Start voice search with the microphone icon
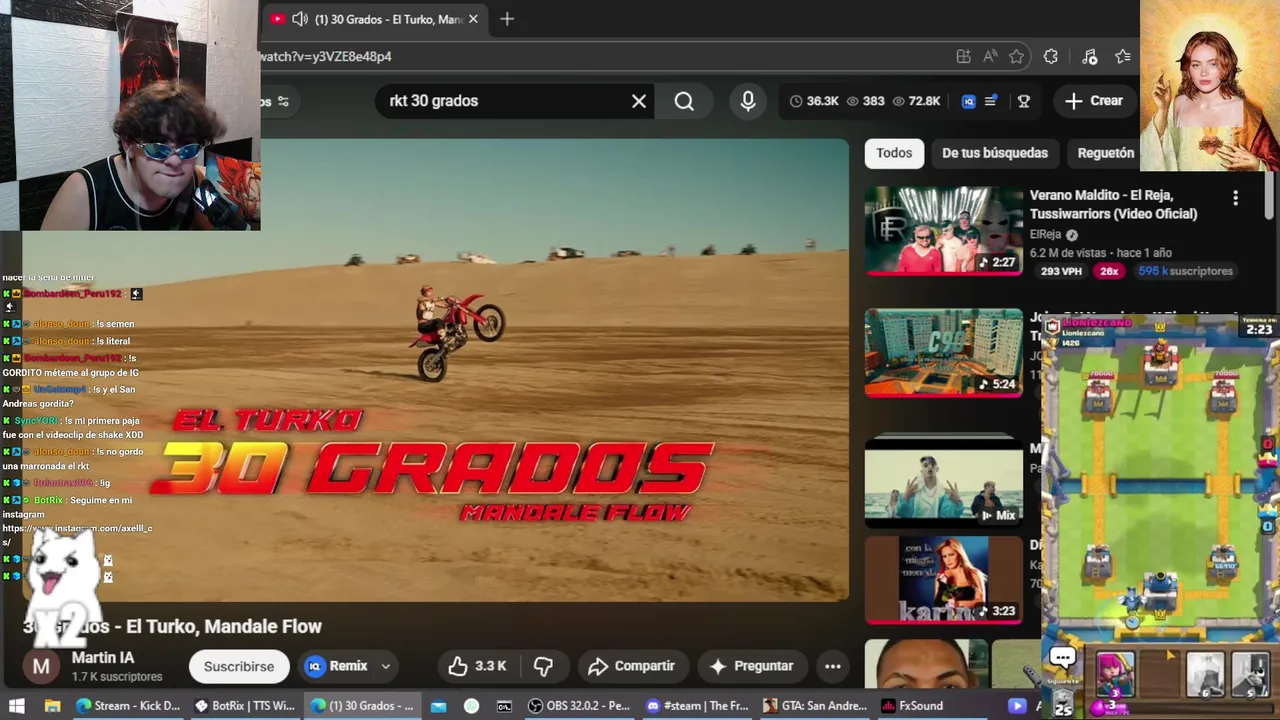Image resolution: width=1280 pixels, height=720 pixels. (x=748, y=101)
